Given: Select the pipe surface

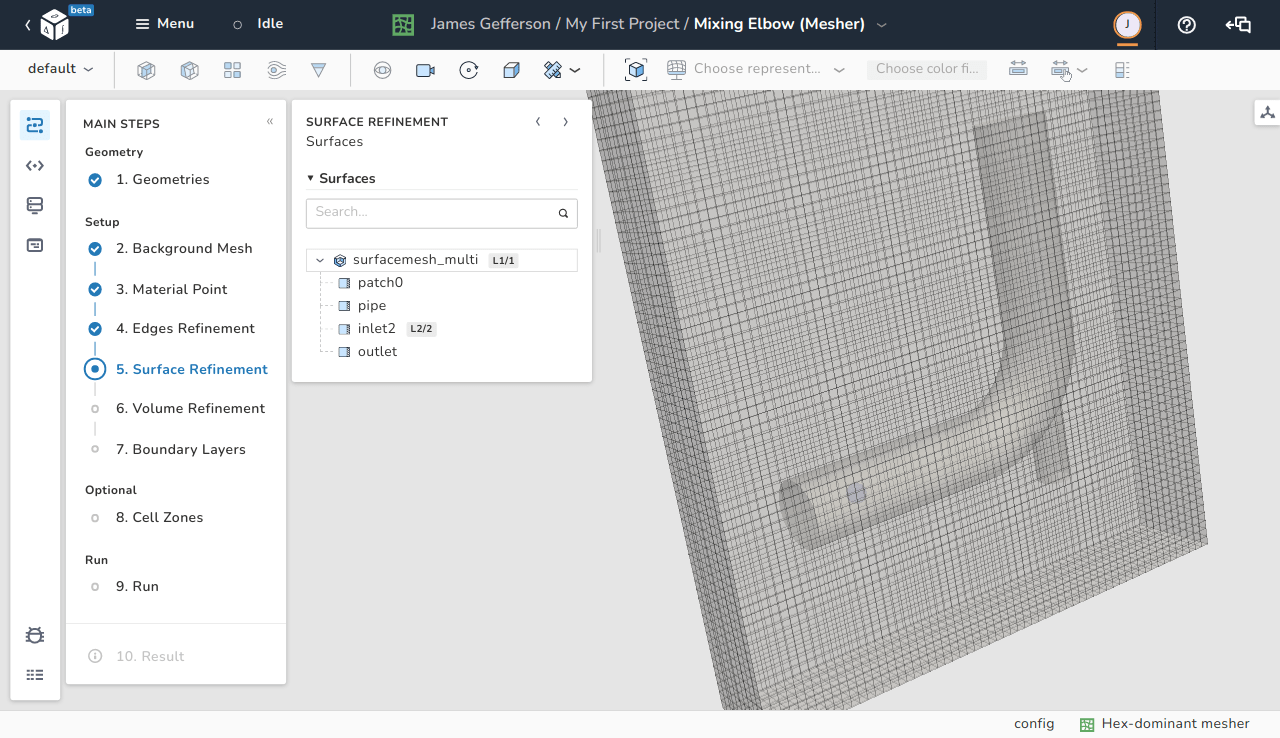Looking at the screenshot, I should (x=372, y=306).
